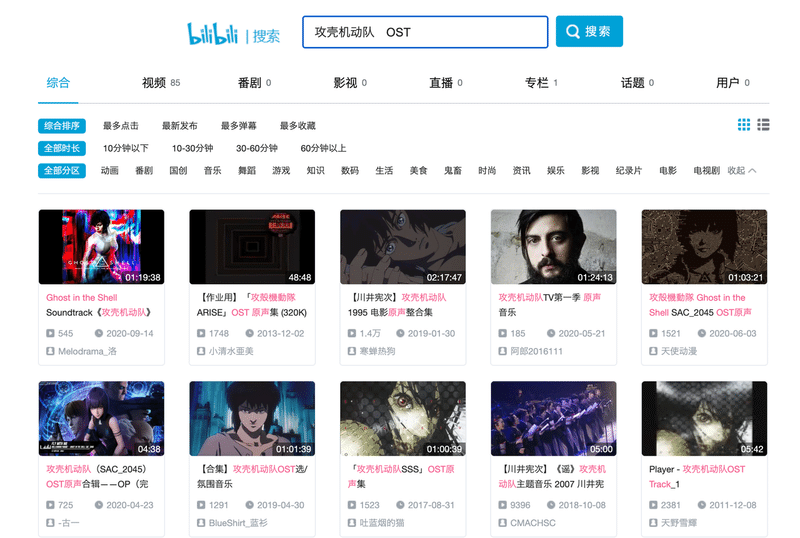This screenshot has height=538, width=800.
Task: Click the uploader icon beside -古一
Action: (50, 523)
